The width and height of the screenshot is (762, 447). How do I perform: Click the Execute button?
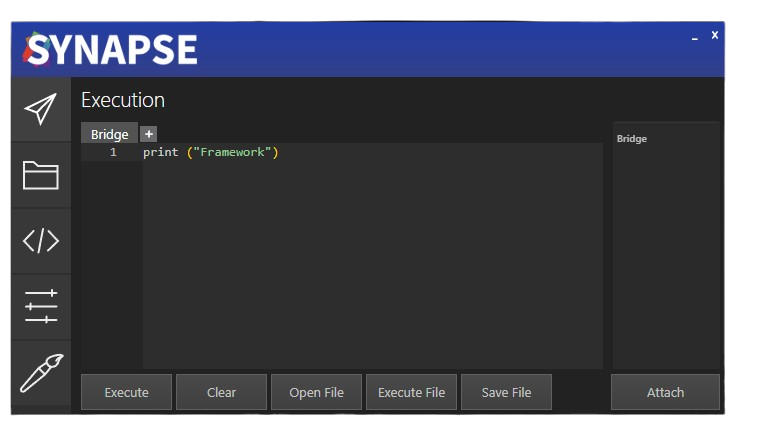coord(126,392)
